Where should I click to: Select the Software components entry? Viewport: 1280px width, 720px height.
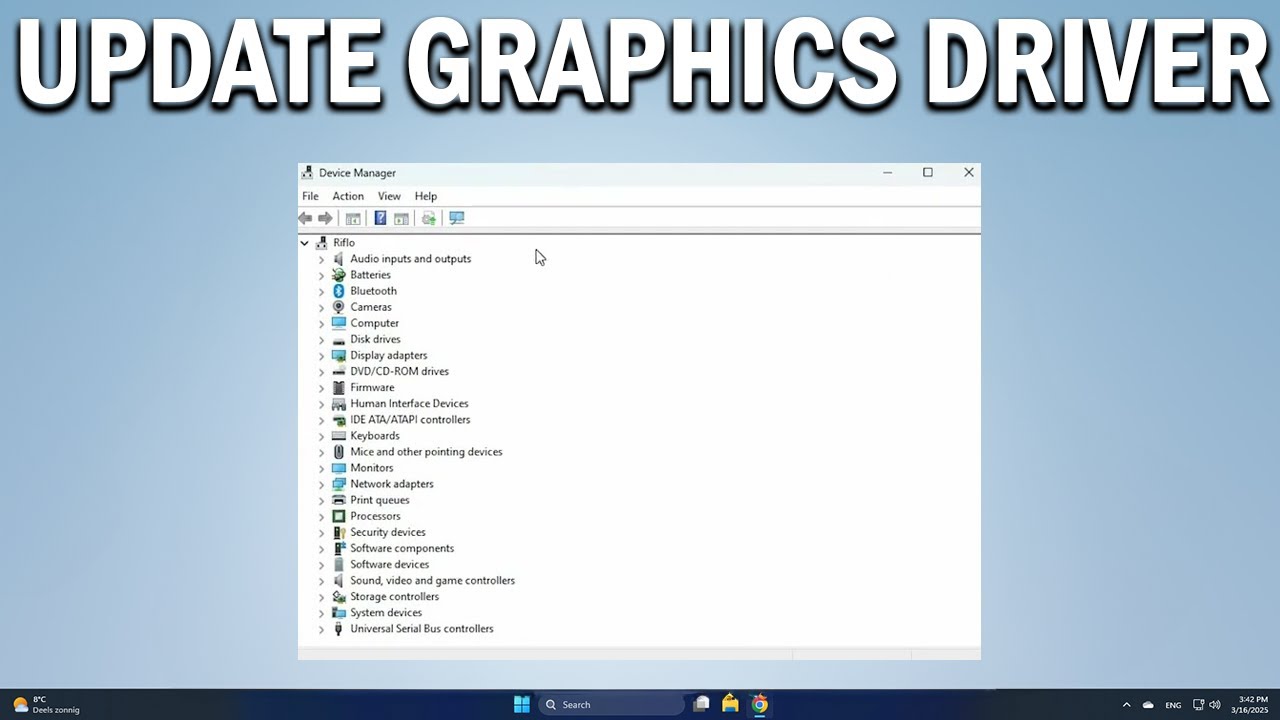point(402,548)
